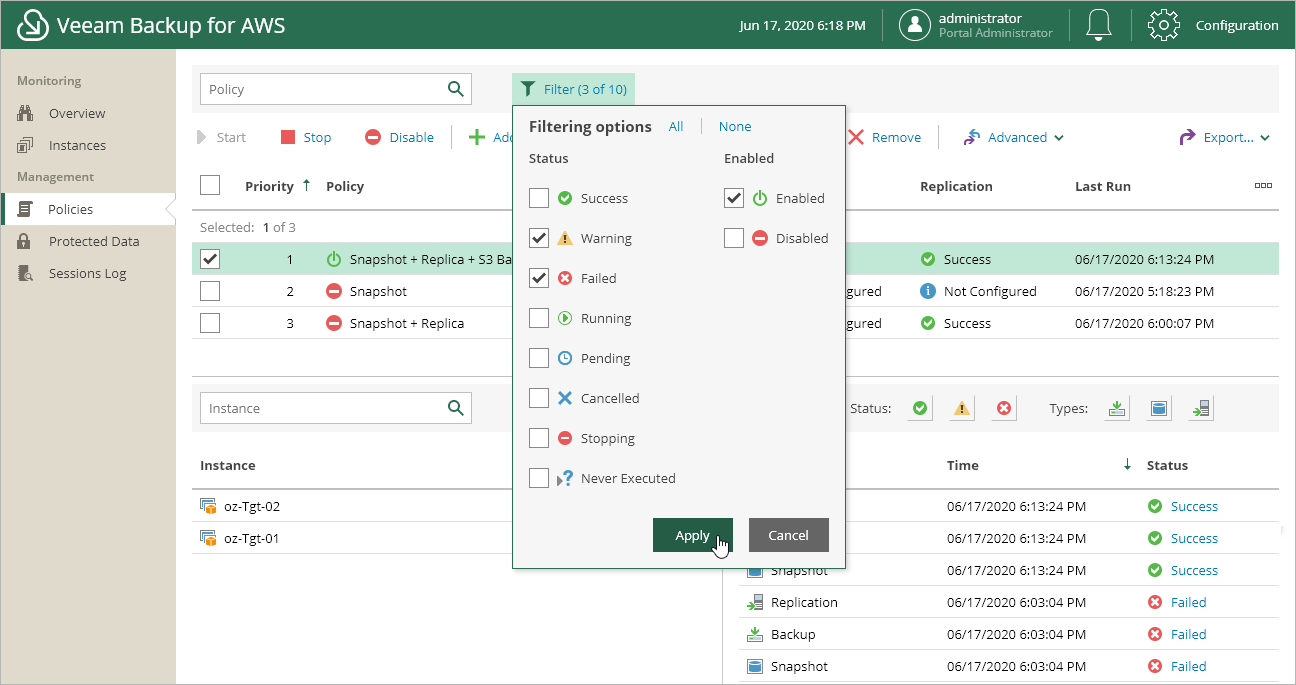Open the notifications bell
Viewport: 1296px width, 685px height.
click(1100, 25)
